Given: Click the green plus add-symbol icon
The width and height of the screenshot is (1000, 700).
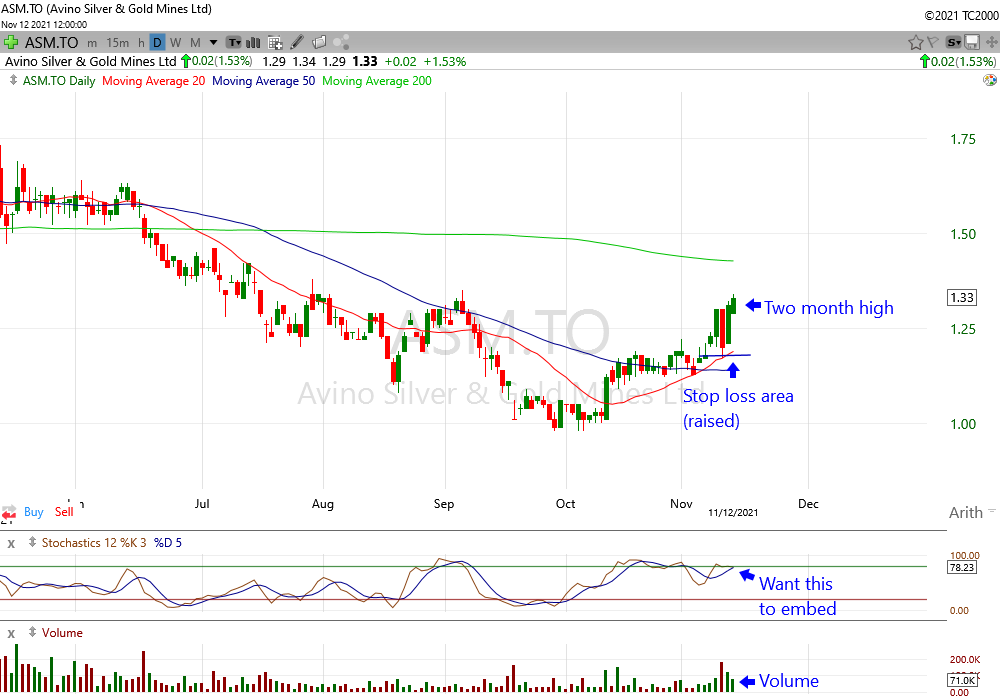Looking at the screenshot, I should click(10, 43).
